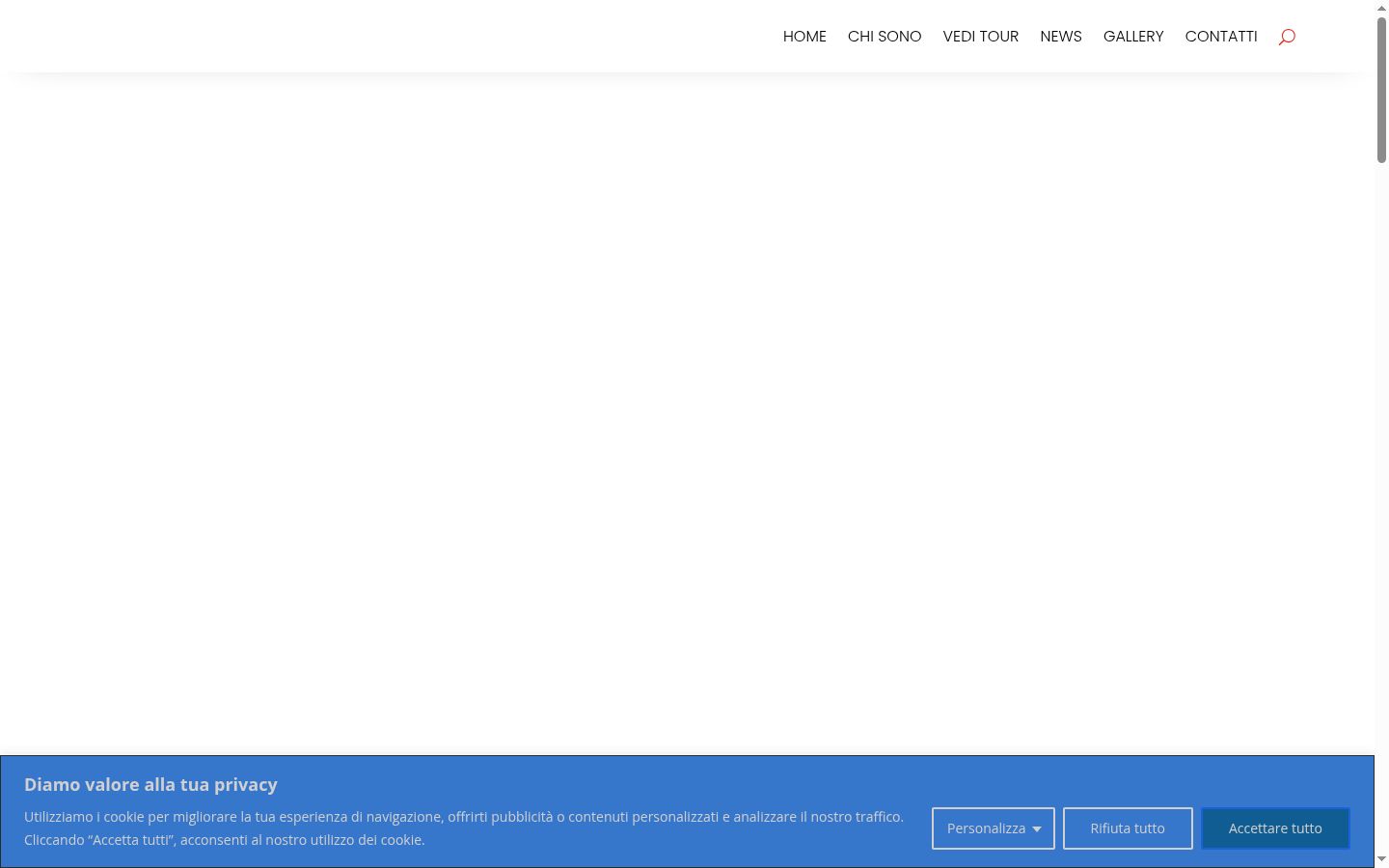The image size is (1389, 868).
Task: Navigate to the NEWS section
Action: point(1061,37)
